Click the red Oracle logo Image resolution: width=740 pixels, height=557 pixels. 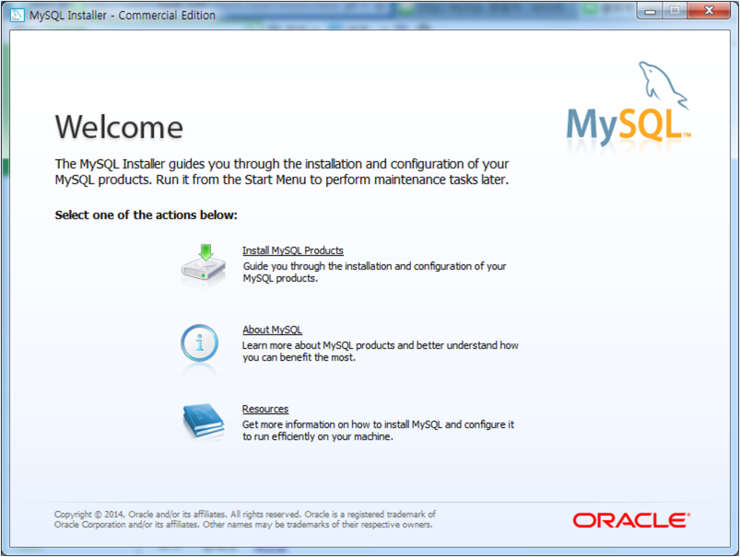pyautogui.click(x=631, y=520)
